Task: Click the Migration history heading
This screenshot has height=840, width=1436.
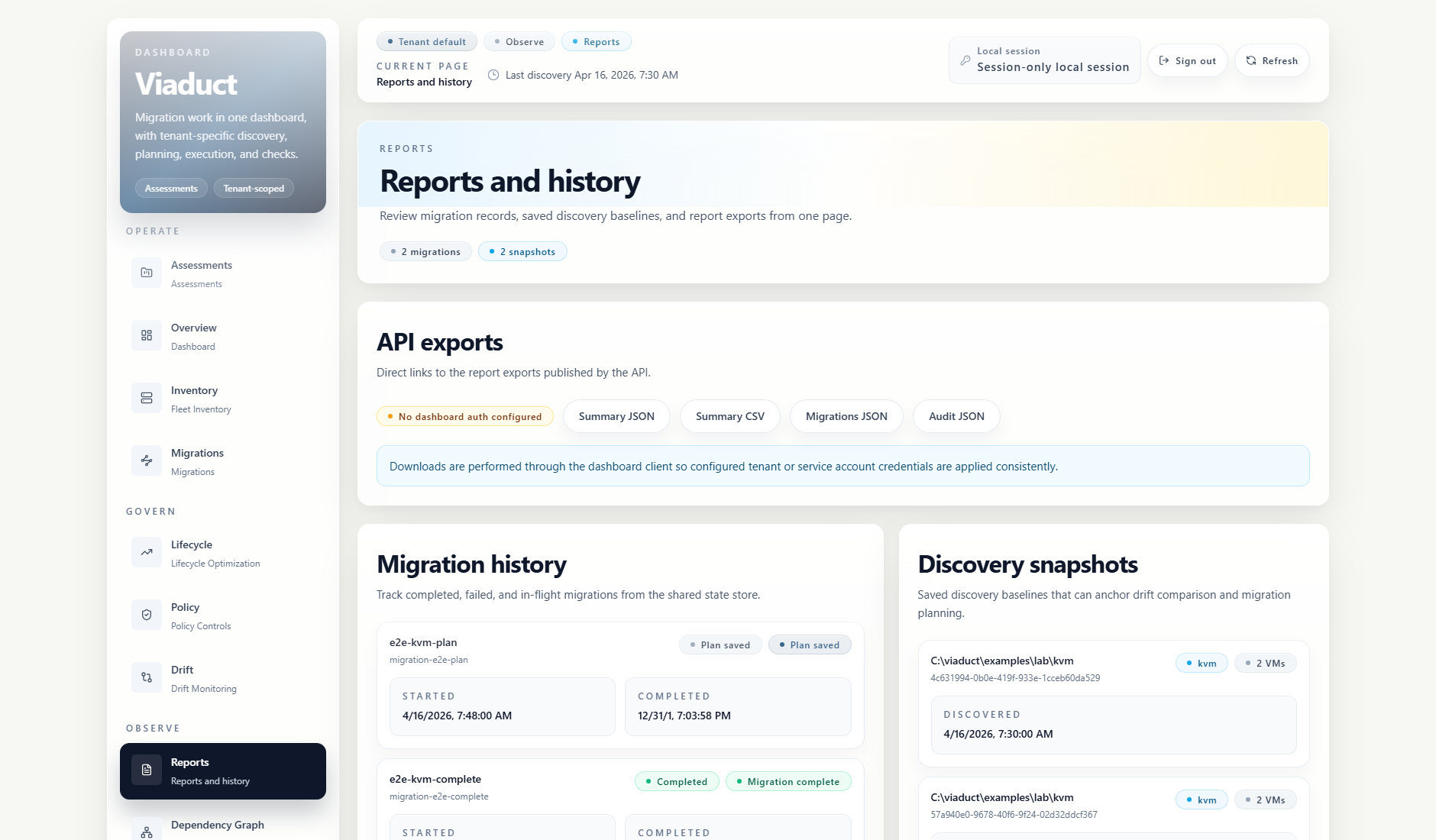Action: click(x=472, y=564)
